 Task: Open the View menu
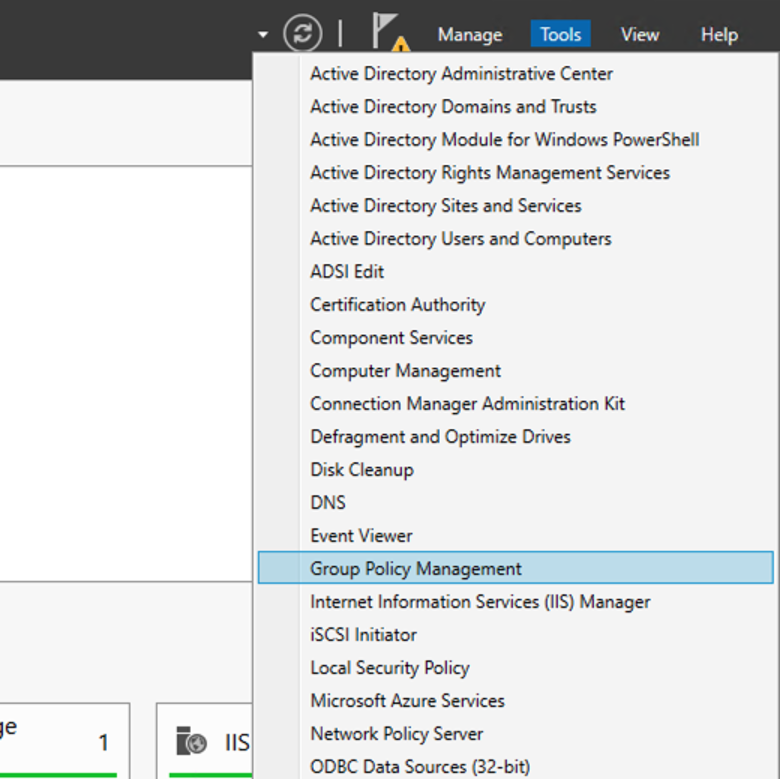[639, 34]
